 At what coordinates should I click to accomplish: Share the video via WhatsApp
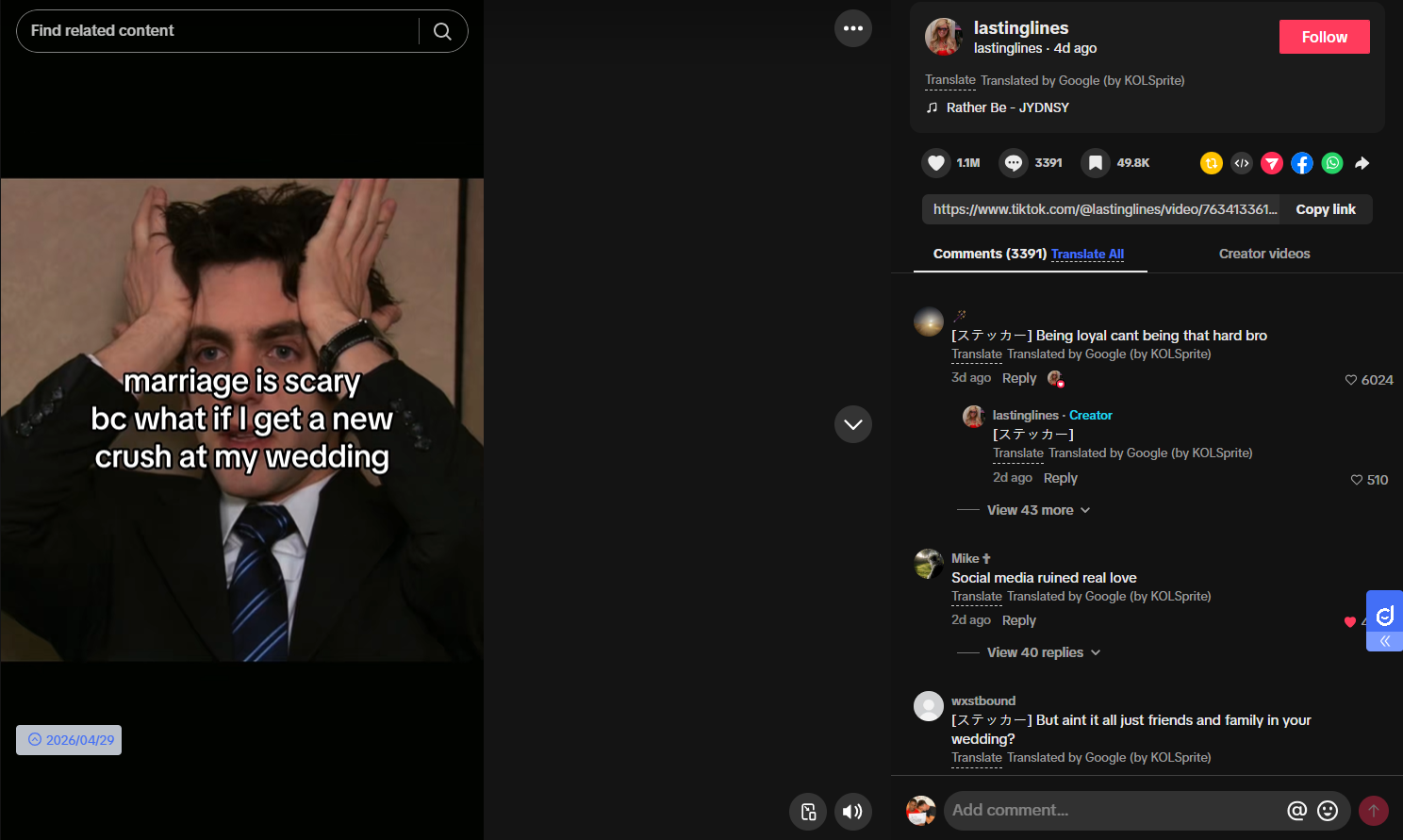tap(1332, 163)
